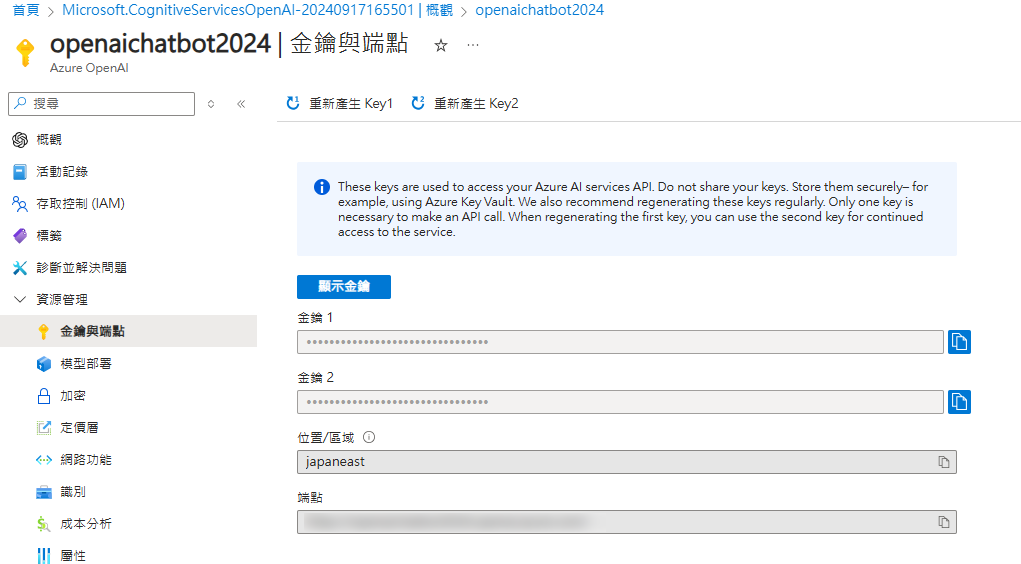Copy 金鑰 2 to clipboard
Screen dimensions: 1021x564
coord(959,402)
